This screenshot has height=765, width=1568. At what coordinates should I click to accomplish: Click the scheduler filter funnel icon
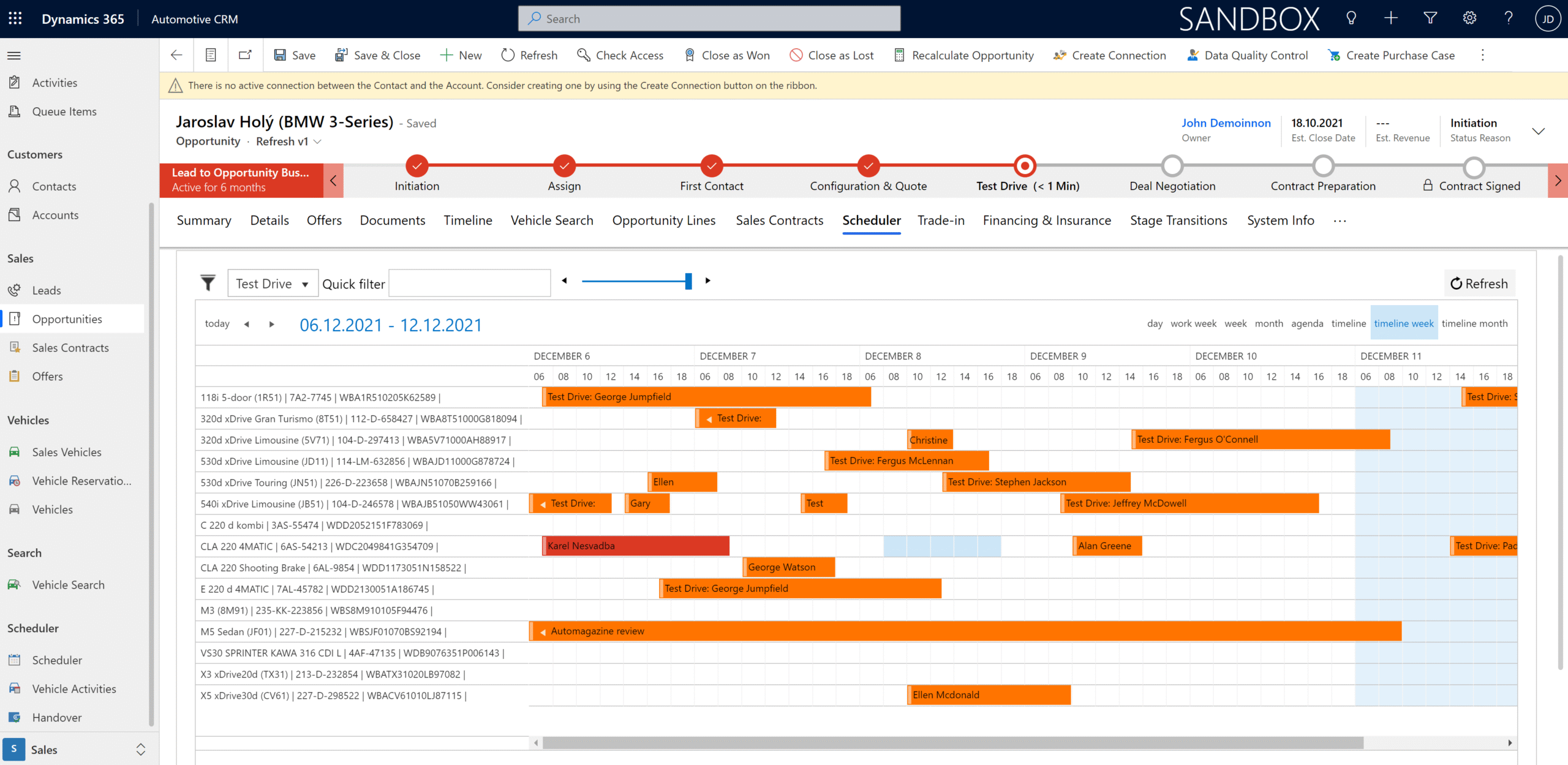(x=208, y=283)
